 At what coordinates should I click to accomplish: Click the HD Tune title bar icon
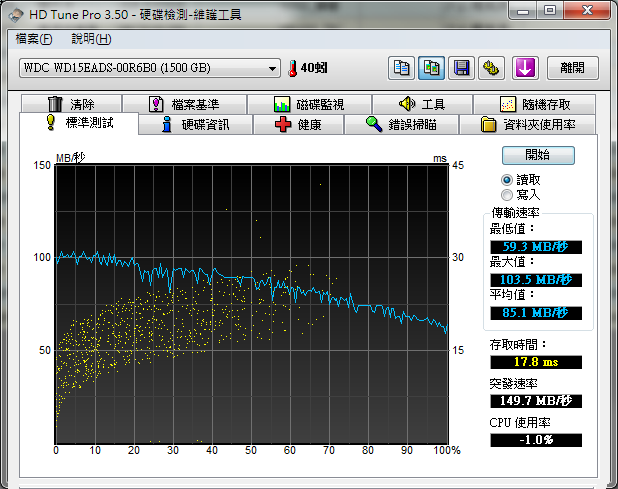tap(16, 15)
